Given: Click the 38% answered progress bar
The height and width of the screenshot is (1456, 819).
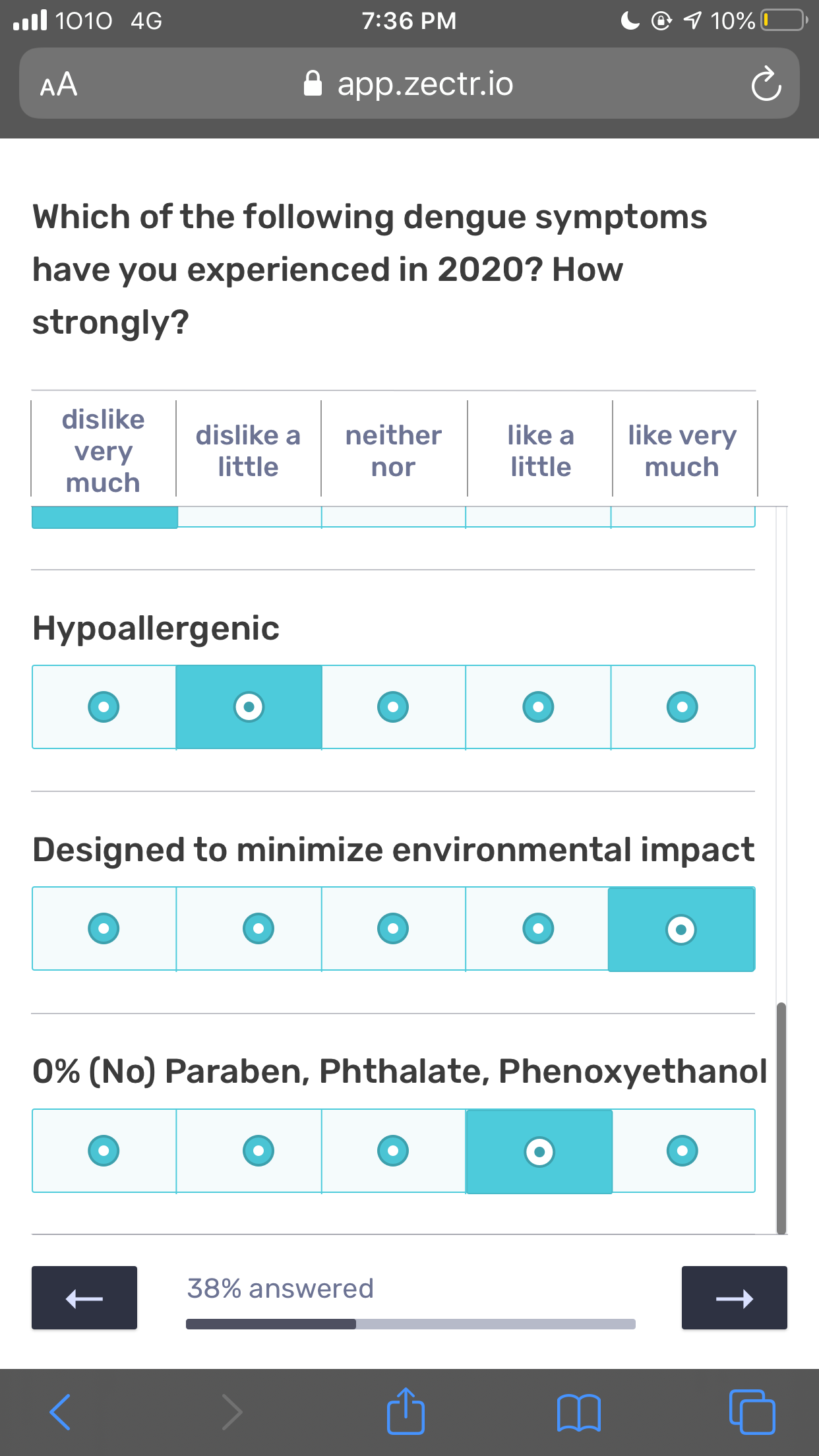Looking at the screenshot, I should pyautogui.click(x=411, y=1324).
